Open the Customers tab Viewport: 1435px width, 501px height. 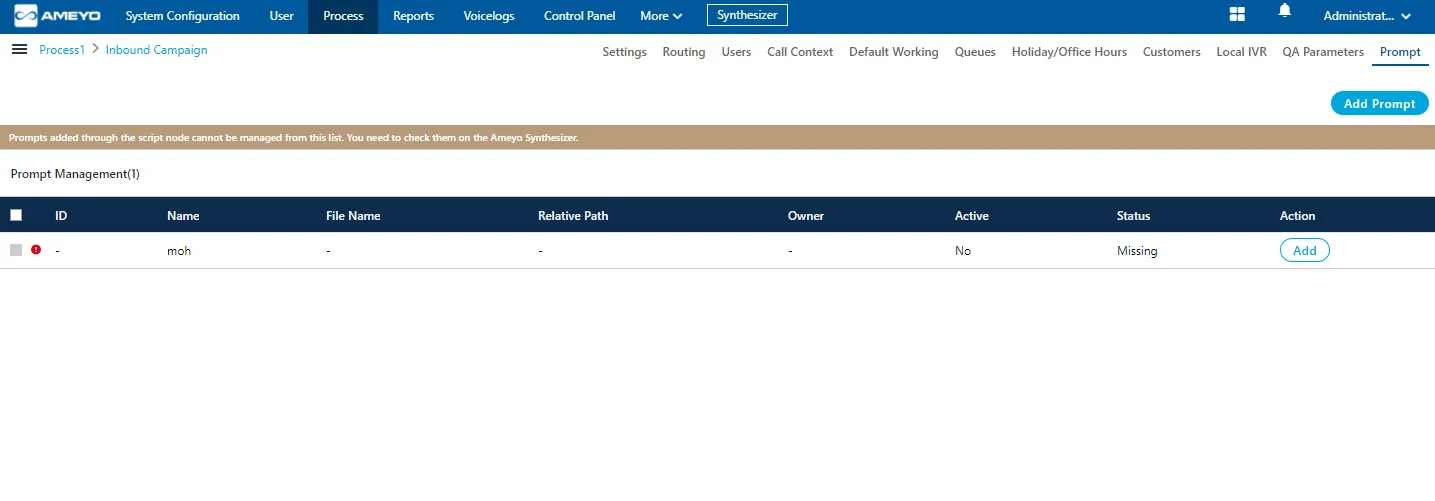pyautogui.click(x=1172, y=52)
